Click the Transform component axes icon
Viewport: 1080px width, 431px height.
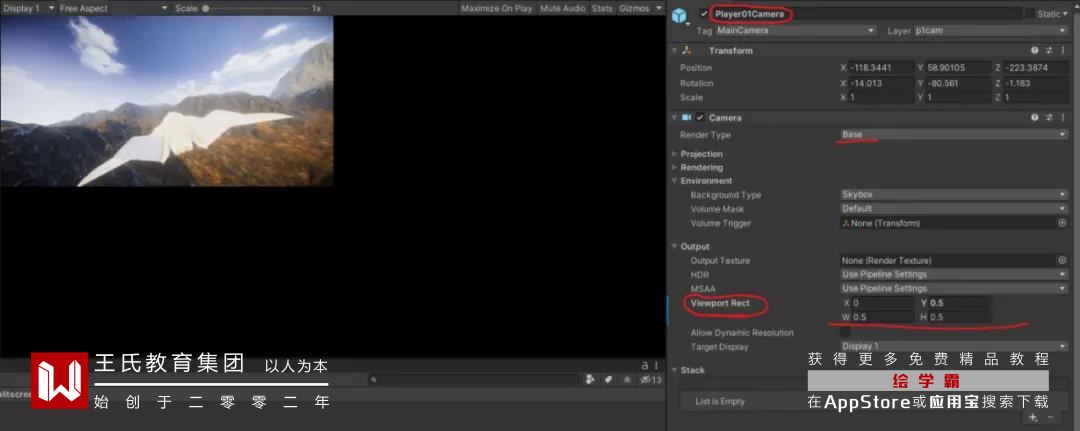(x=686, y=51)
